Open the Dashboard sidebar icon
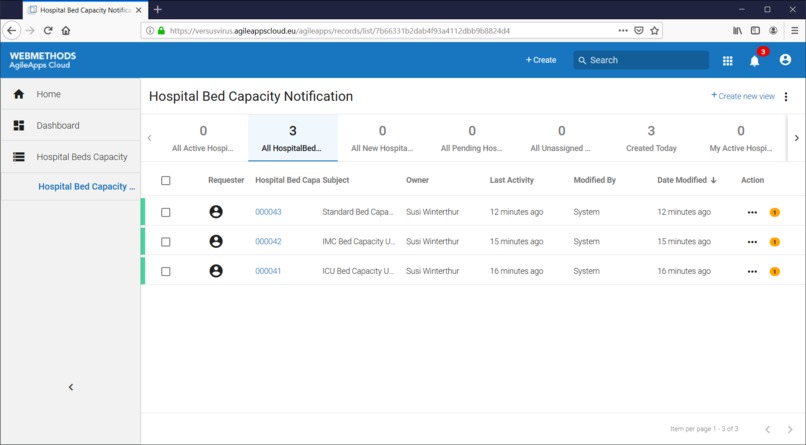 (19, 125)
